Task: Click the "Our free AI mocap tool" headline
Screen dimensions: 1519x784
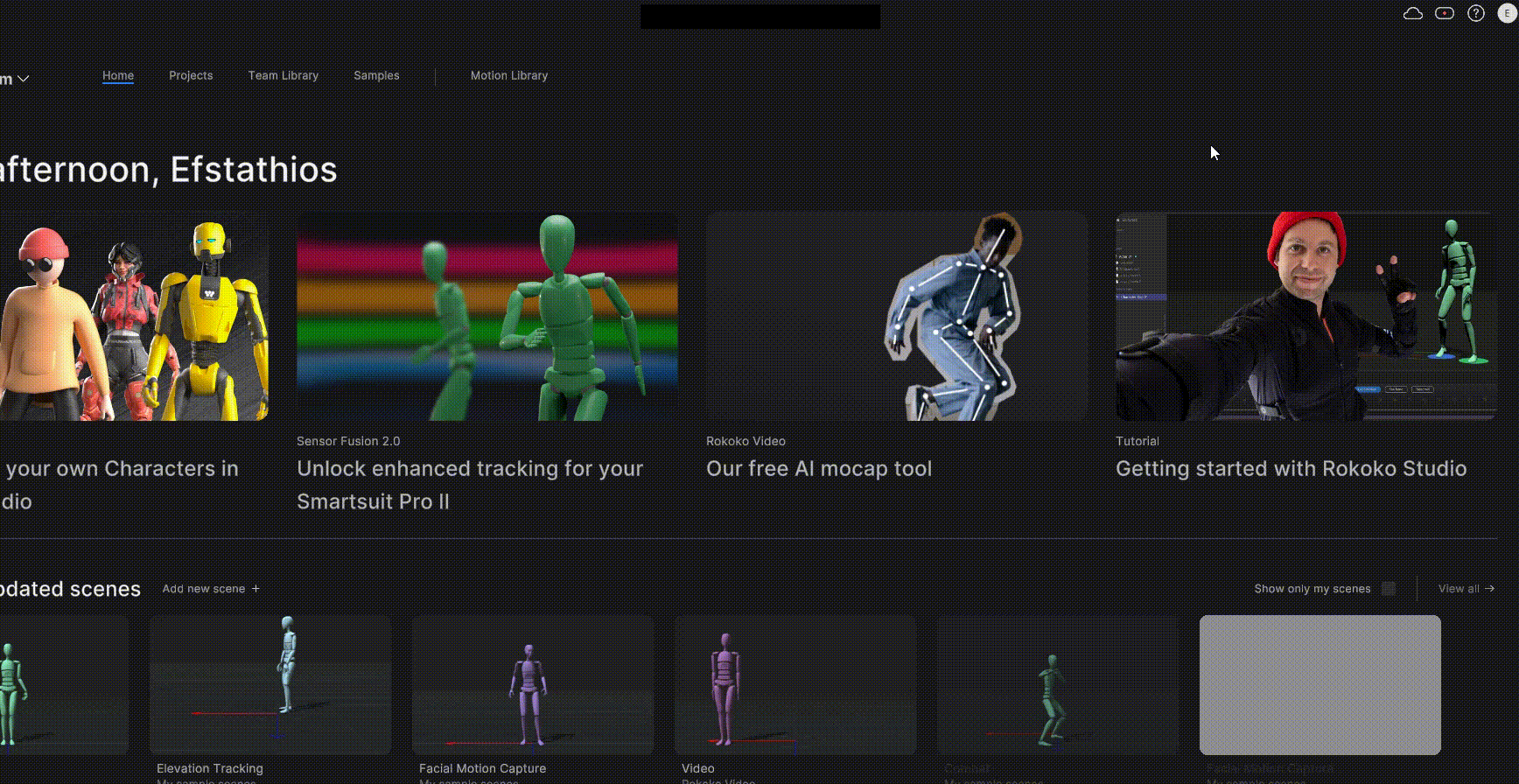Action: click(x=819, y=469)
